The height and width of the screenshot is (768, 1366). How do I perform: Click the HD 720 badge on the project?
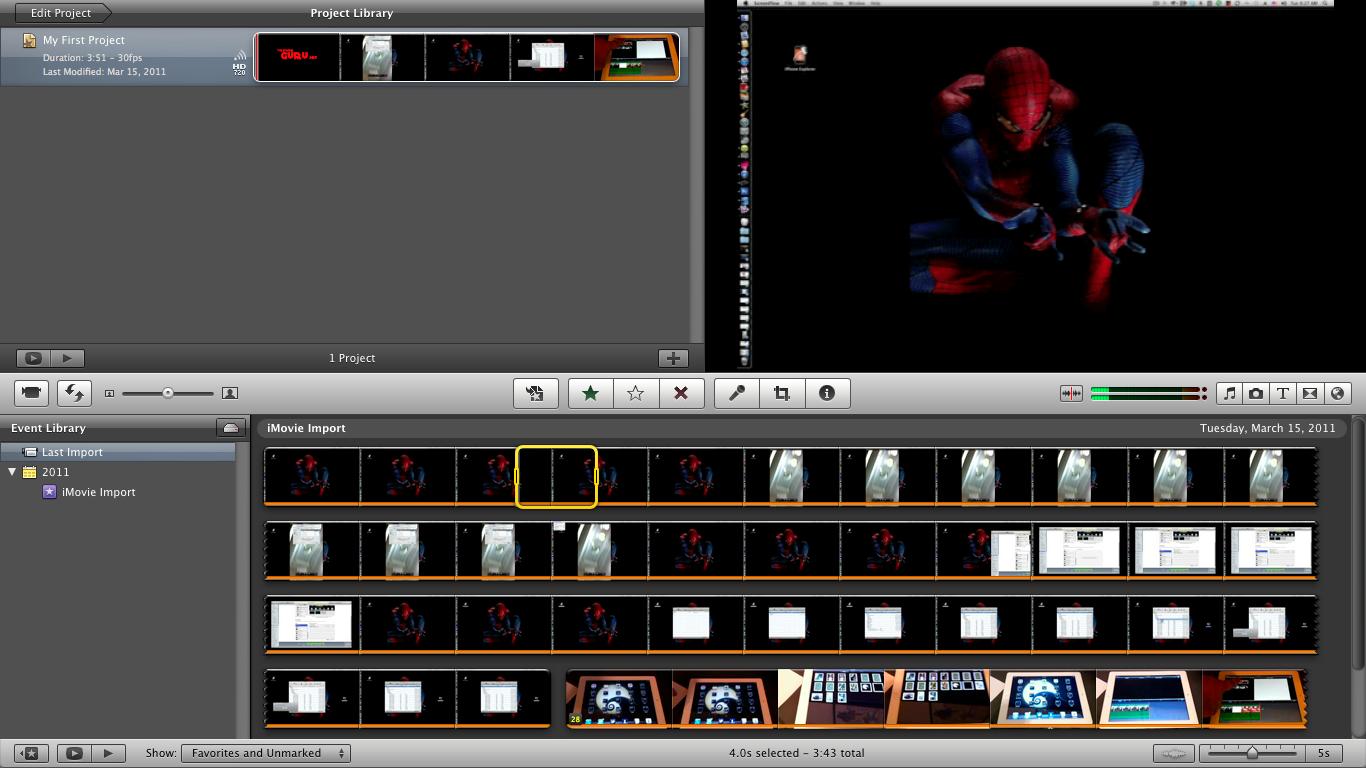(239, 69)
